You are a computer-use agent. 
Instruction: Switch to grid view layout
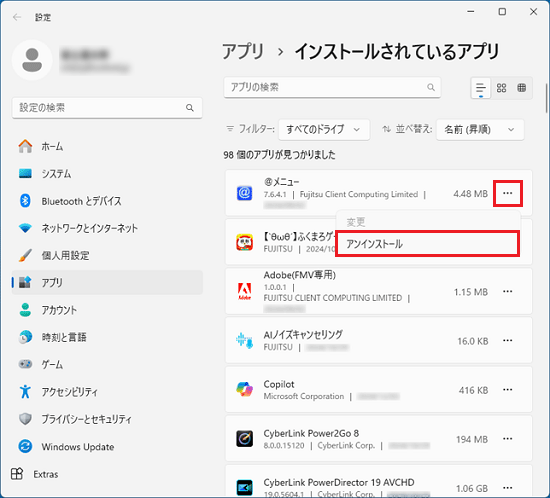[501, 88]
